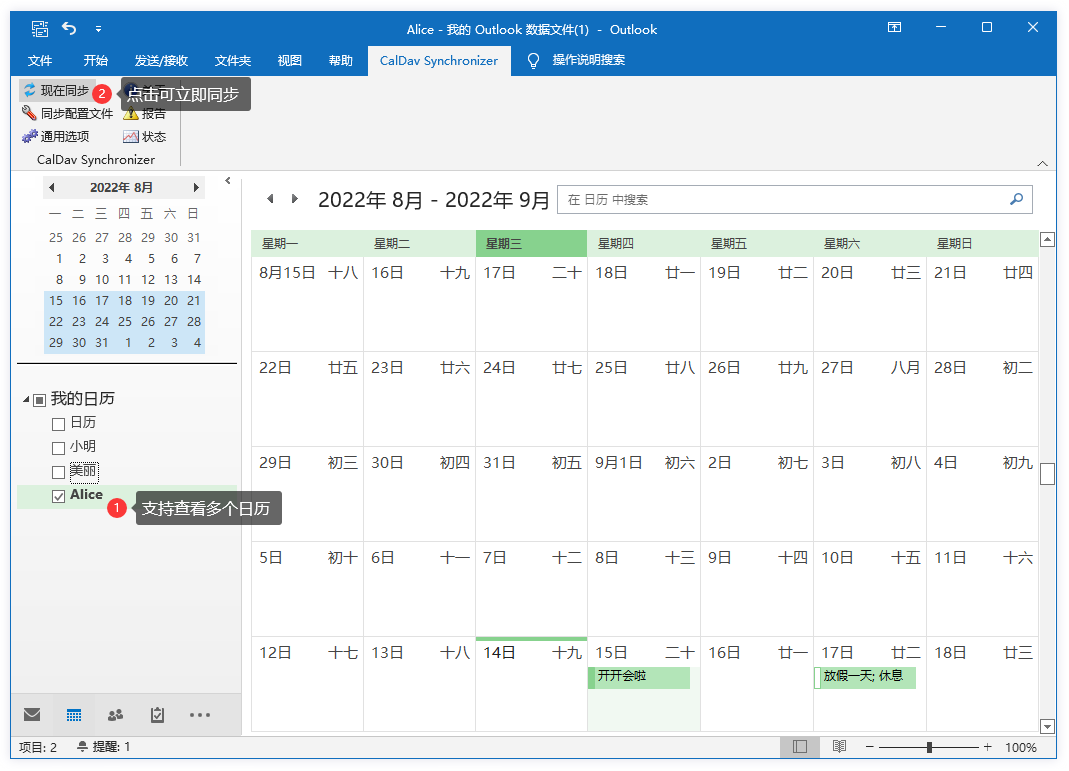Switch to the 开始 ribbon tab
1069x771 pixels.
click(x=95, y=61)
